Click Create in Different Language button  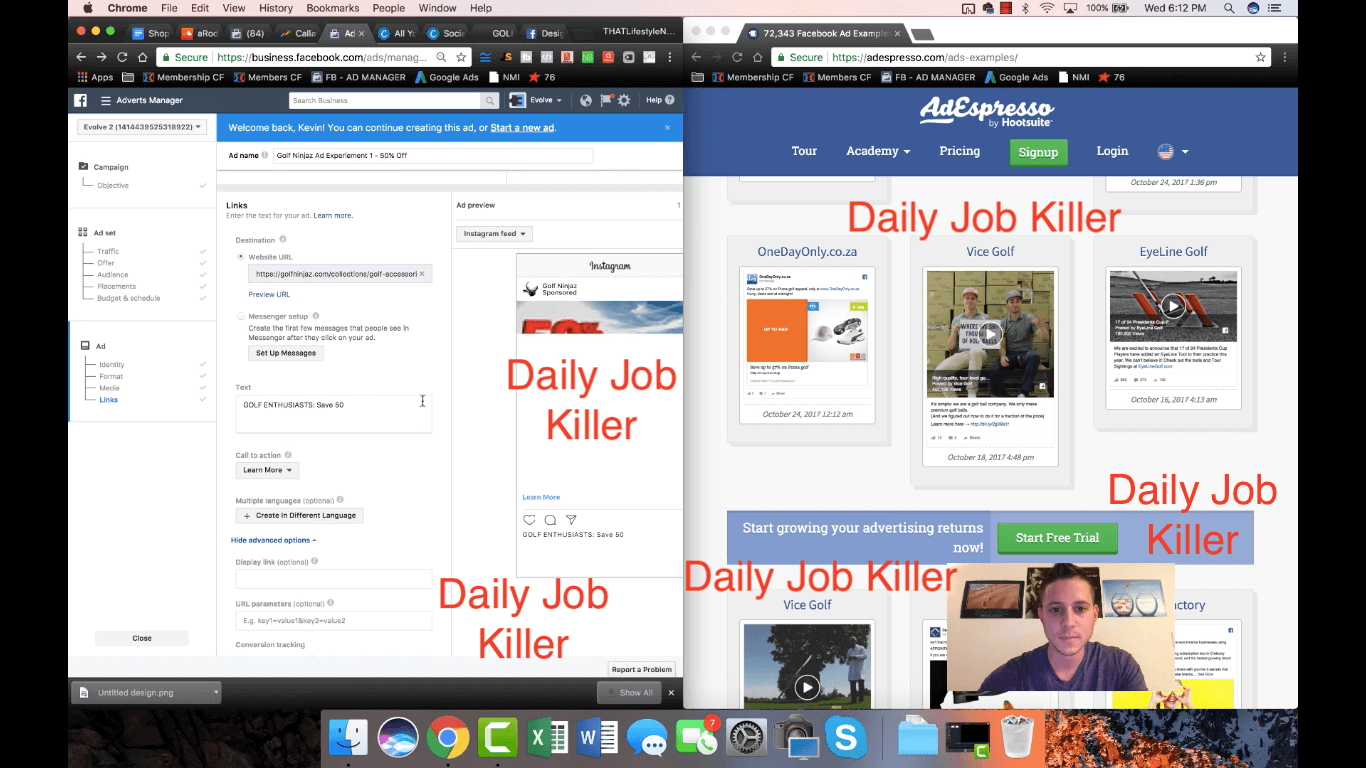point(300,516)
